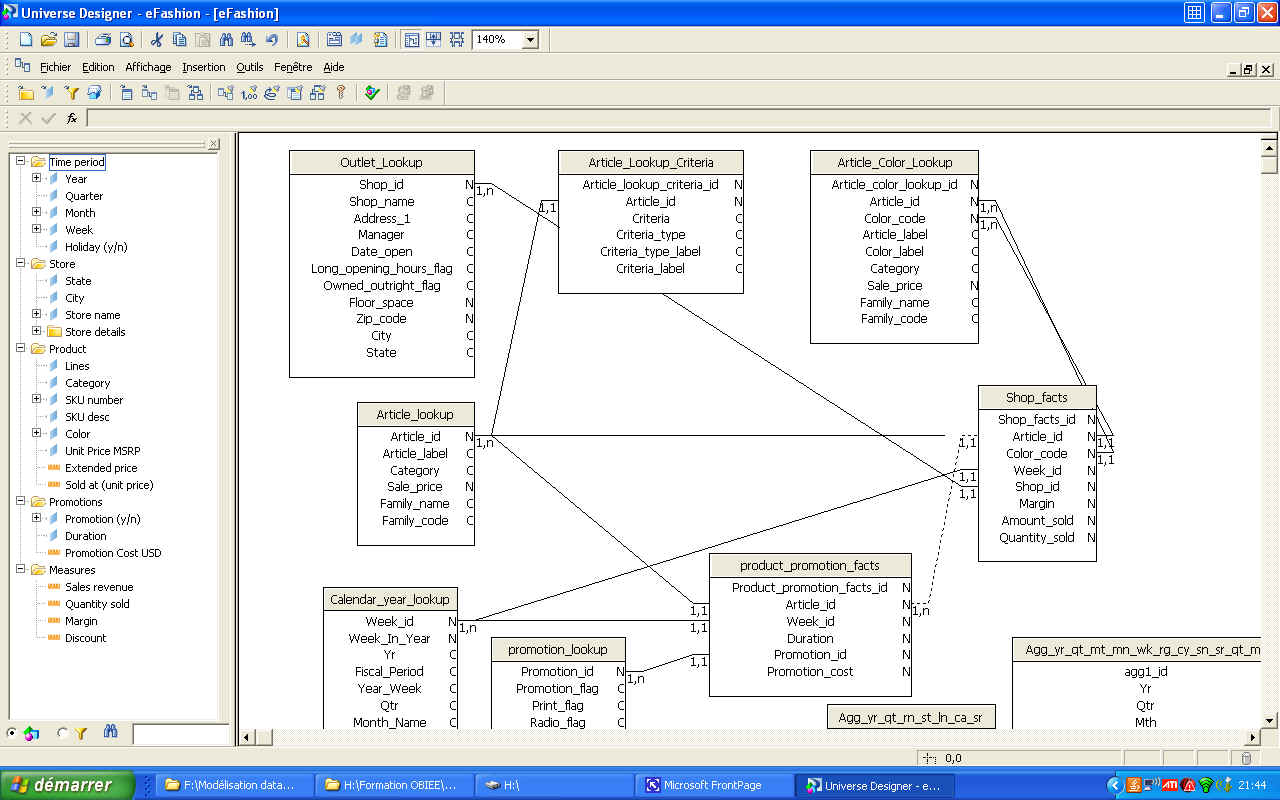The height and width of the screenshot is (800, 1280).
Task: Click the Cut scissors icon
Action: pos(157,40)
